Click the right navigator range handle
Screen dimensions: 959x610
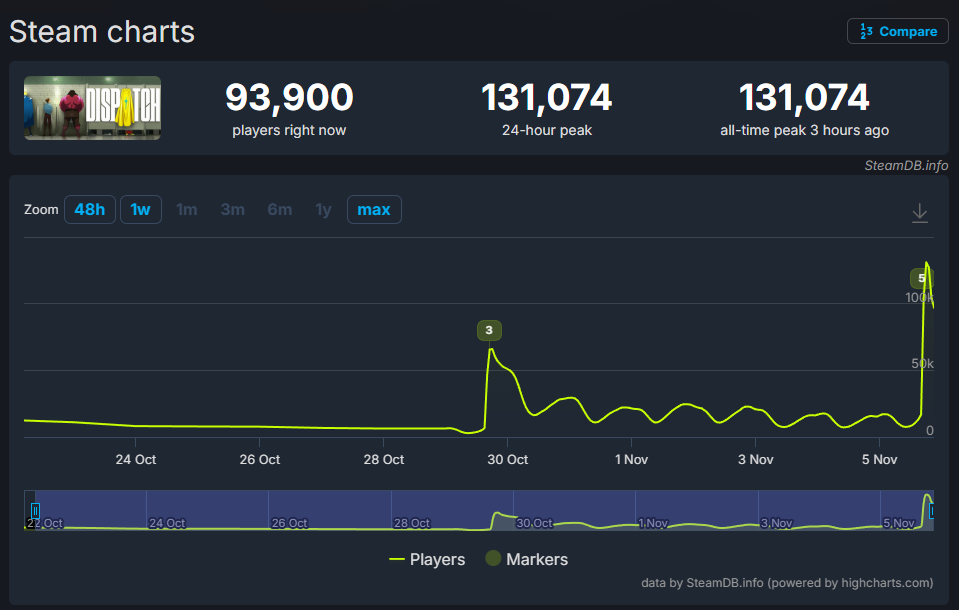tap(932, 511)
